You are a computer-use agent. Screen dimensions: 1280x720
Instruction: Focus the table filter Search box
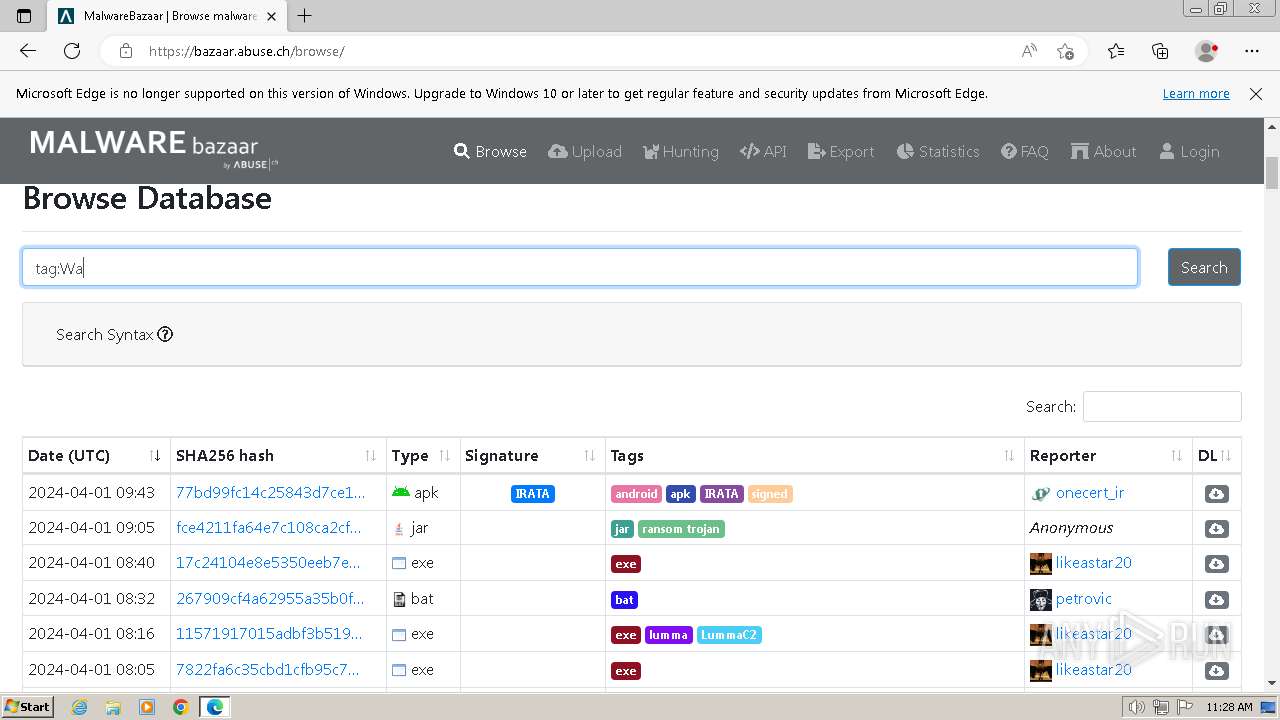pyautogui.click(x=1162, y=406)
